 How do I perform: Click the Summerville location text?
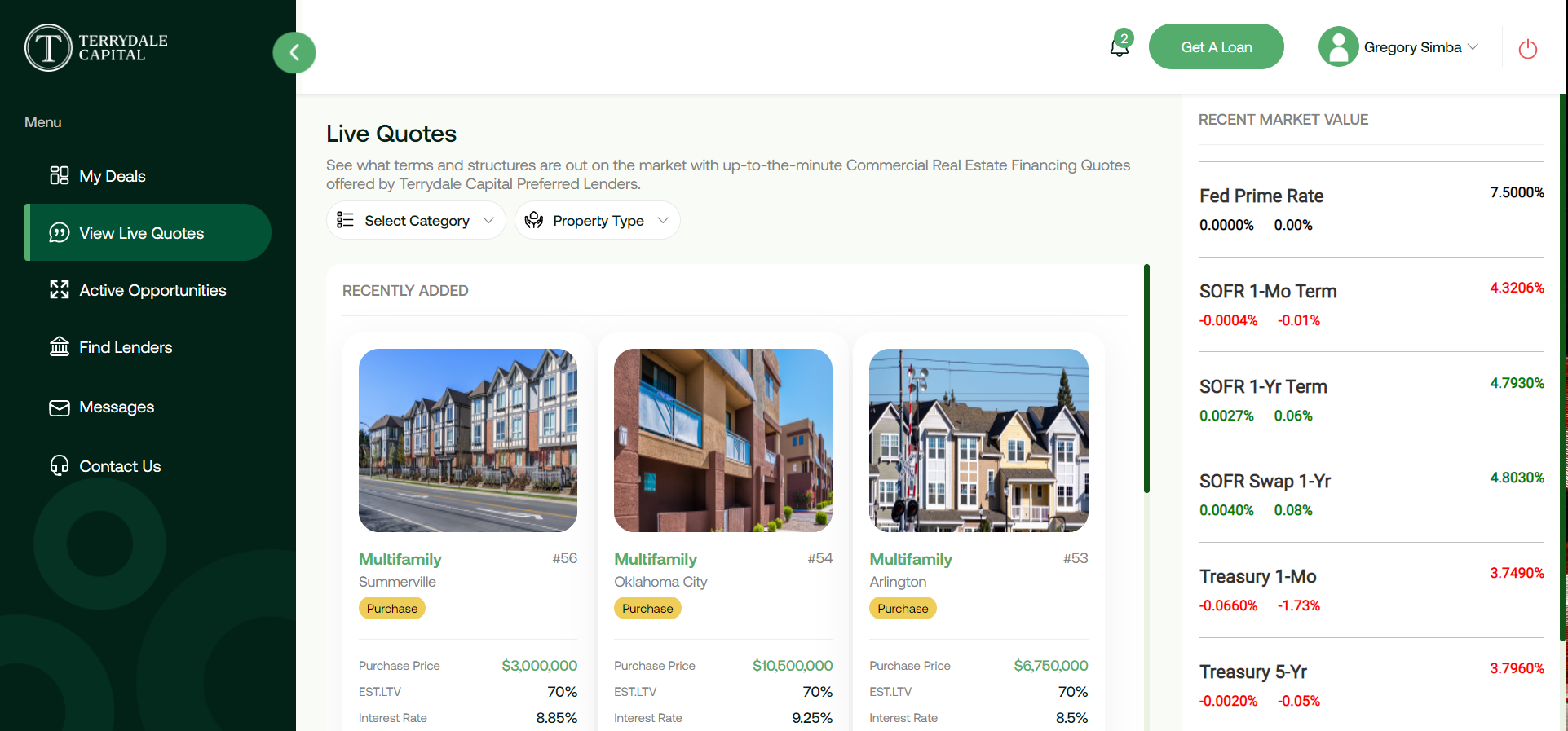(x=397, y=582)
